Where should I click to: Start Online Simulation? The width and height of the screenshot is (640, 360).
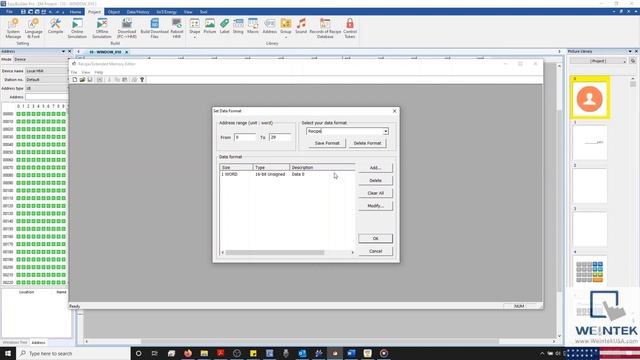point(77,28)
